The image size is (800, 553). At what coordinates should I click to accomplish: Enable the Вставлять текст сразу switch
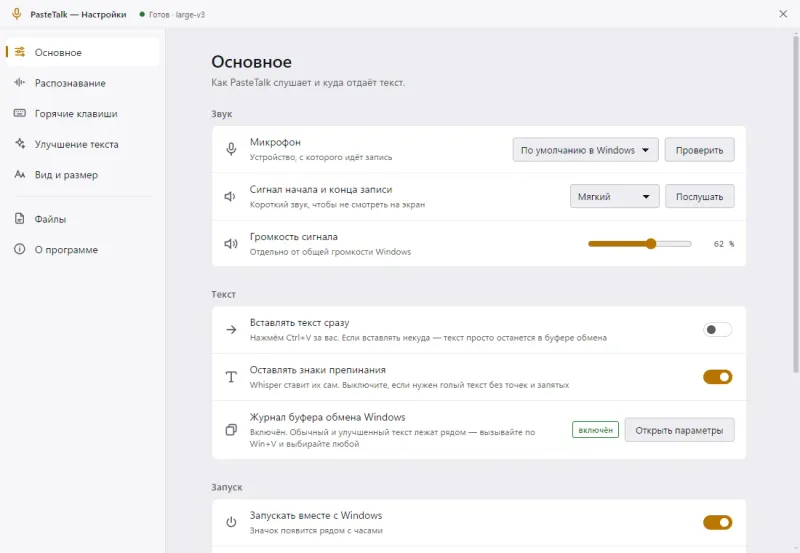tap(717, 330)
